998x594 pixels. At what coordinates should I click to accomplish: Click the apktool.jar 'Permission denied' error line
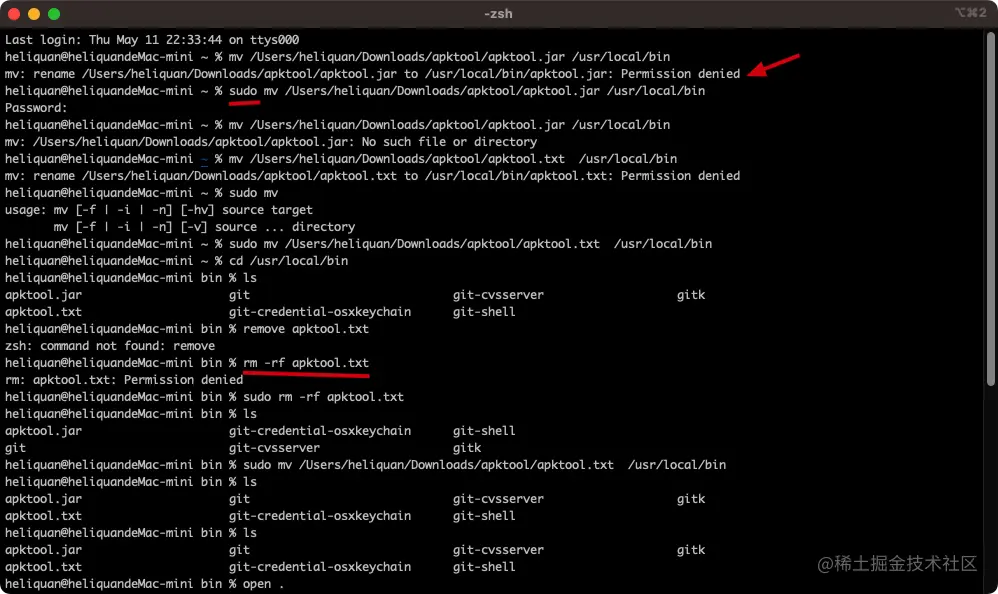(372, 74)
